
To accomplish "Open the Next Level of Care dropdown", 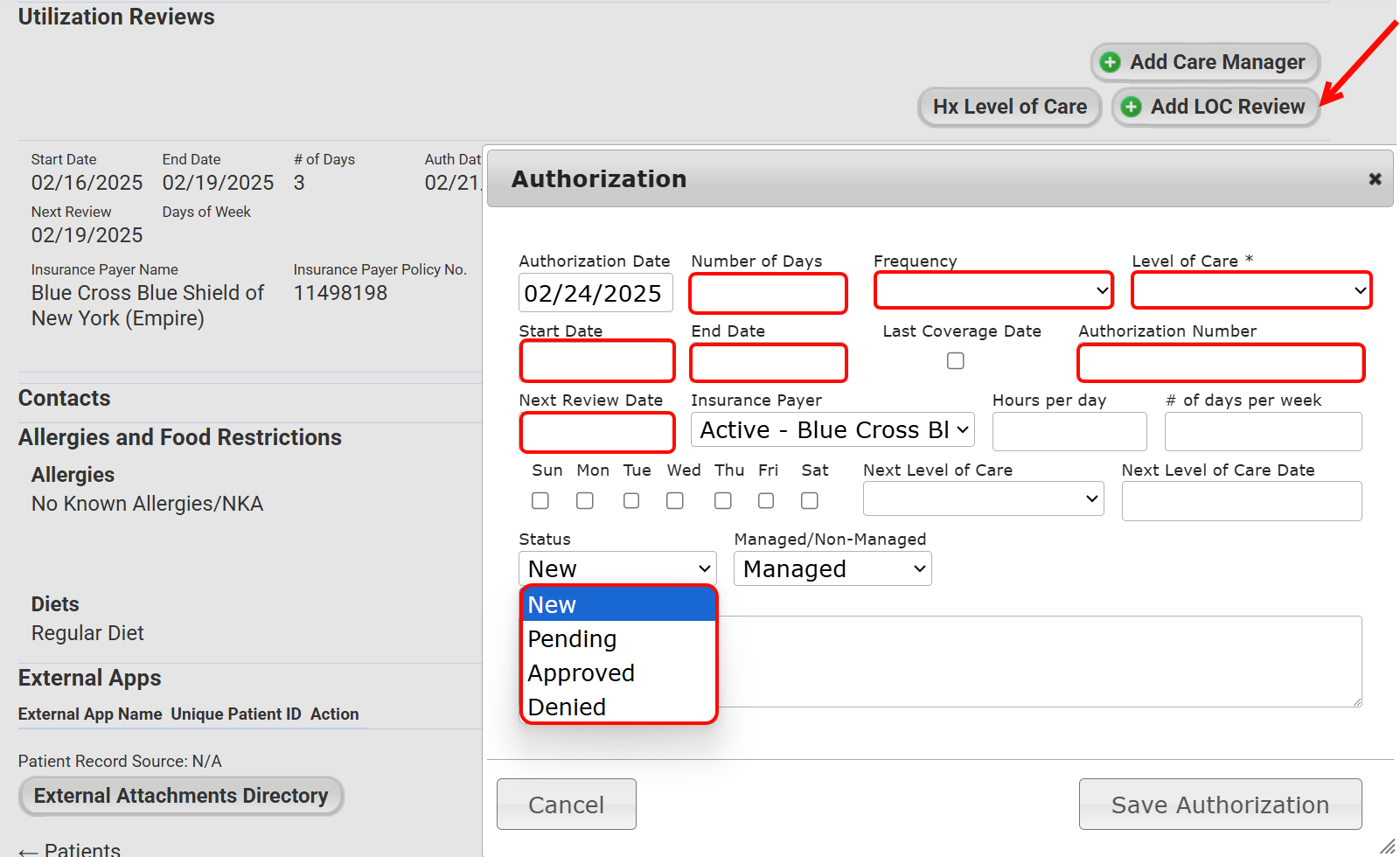I will pyautogui.click(x=982, y=498).
